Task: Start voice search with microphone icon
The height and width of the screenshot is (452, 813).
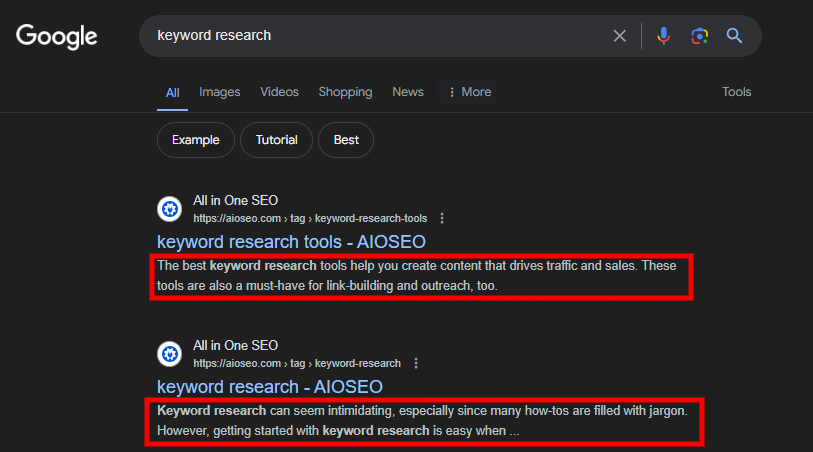Action: (663, 36)
